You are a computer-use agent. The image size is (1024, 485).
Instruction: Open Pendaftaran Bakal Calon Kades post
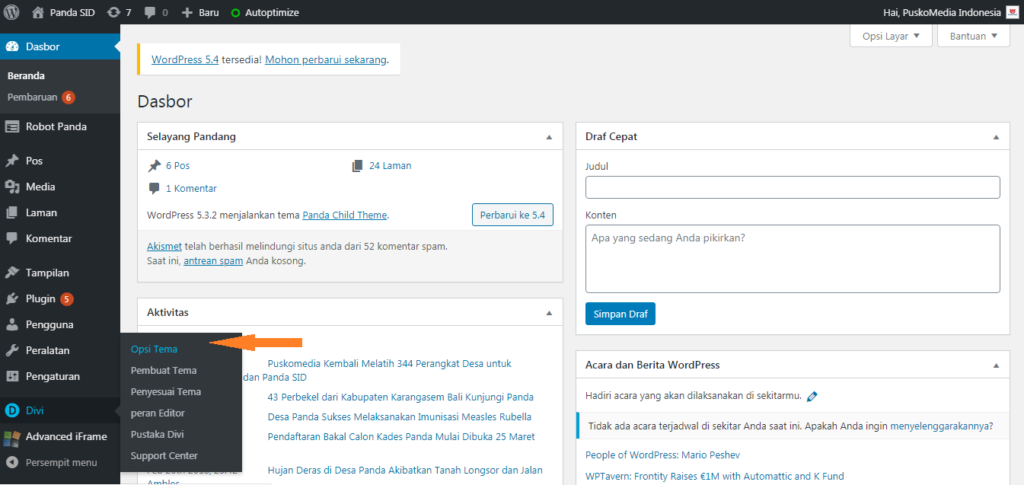tap(402, 436)
